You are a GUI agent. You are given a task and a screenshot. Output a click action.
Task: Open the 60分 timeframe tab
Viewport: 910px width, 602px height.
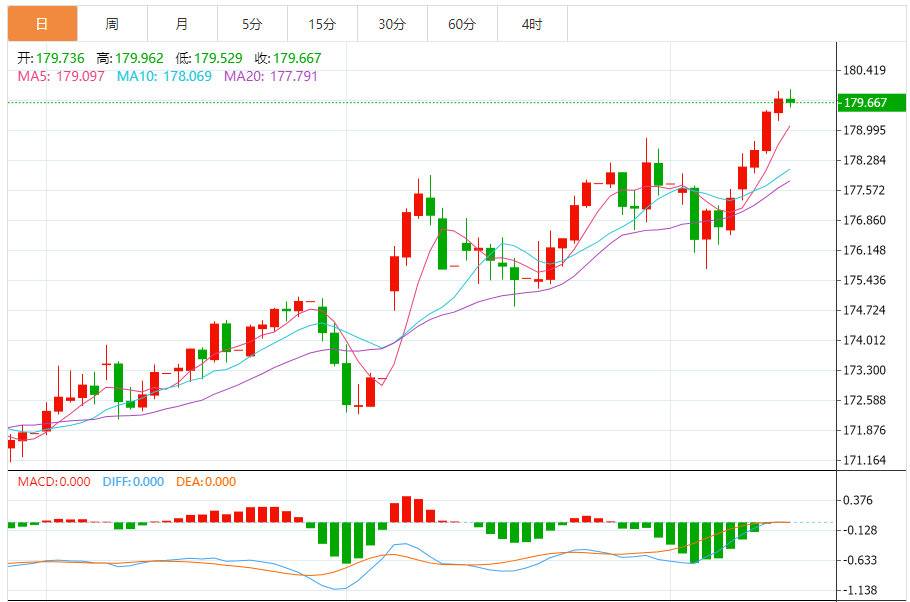(x=462, y=24)
